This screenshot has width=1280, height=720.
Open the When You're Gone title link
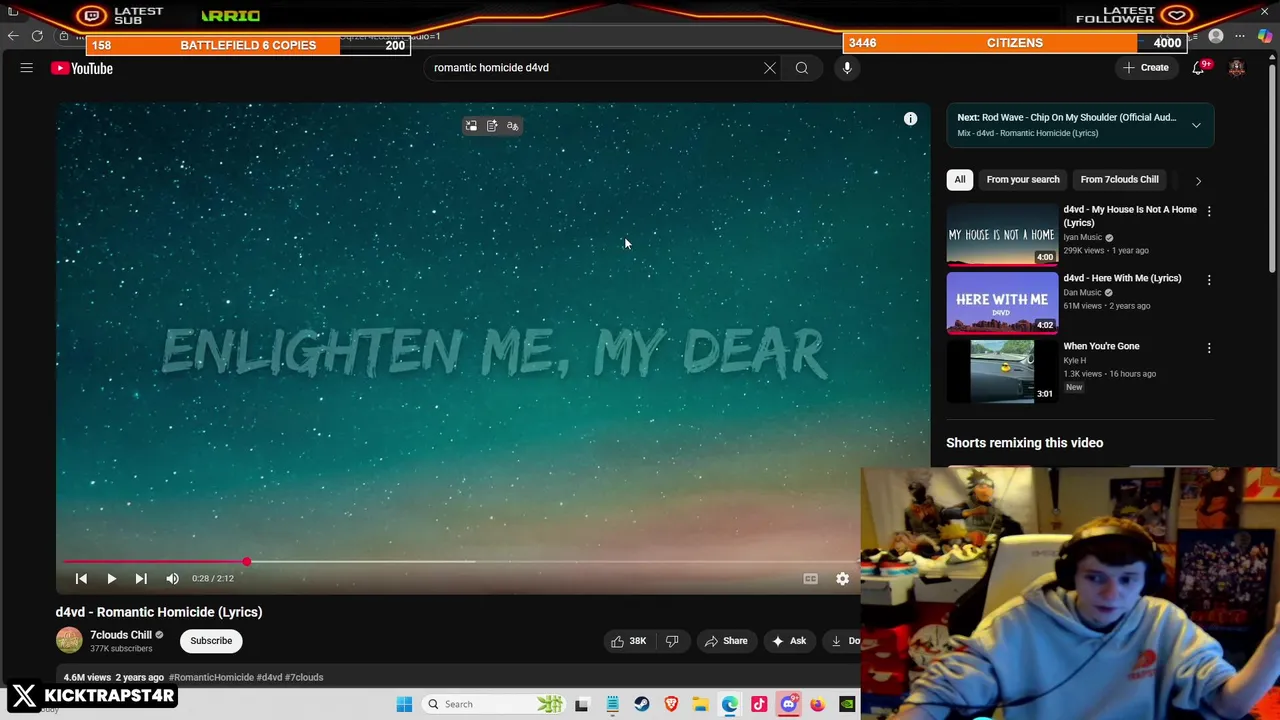pos(1101,346)
